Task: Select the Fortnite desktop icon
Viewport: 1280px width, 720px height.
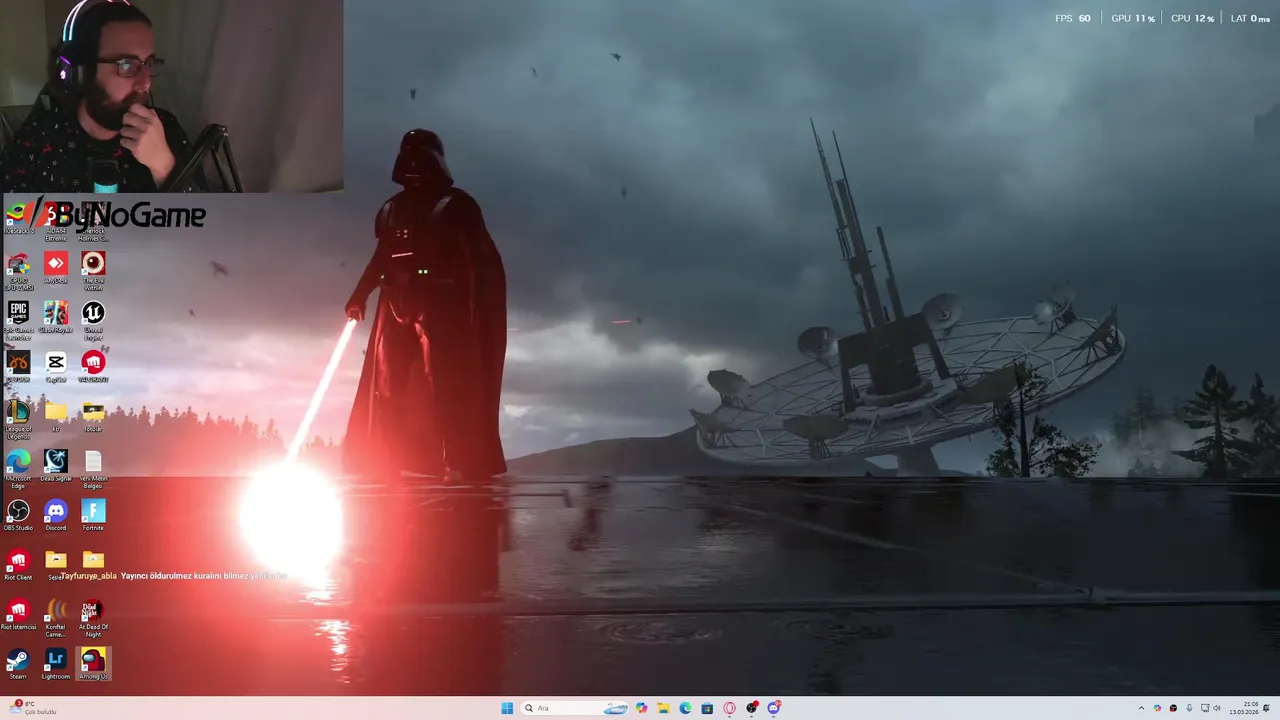Action: (93, 516)
